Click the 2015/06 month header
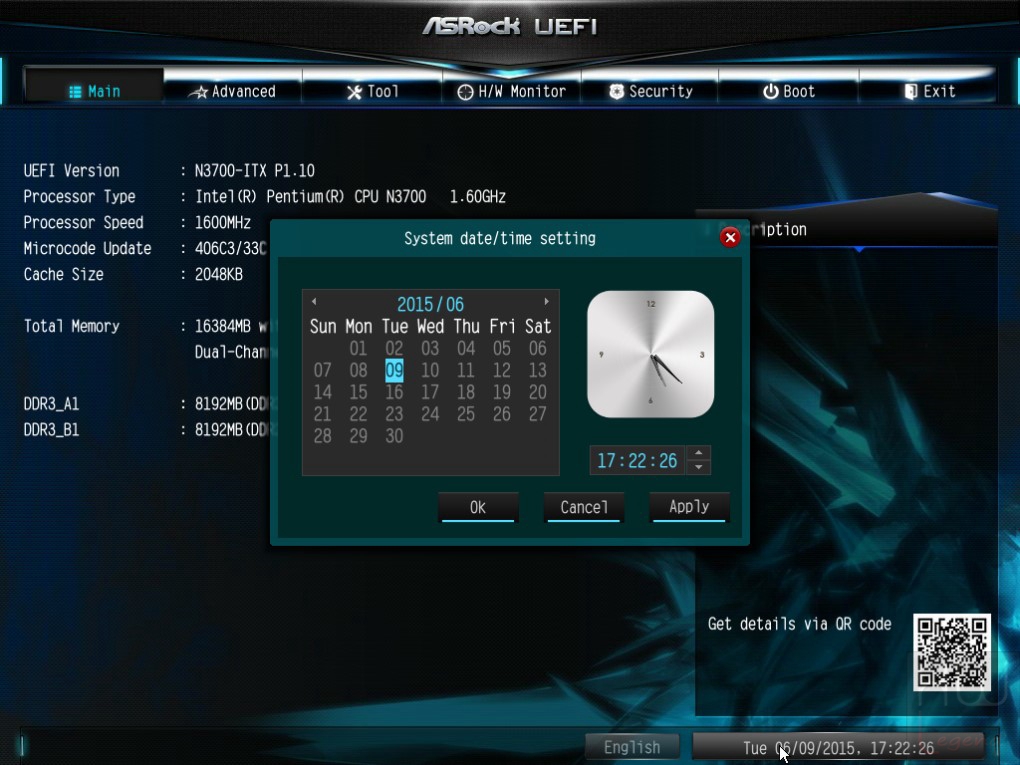The width and height of the screenshot is (1020, 765). 430,304
